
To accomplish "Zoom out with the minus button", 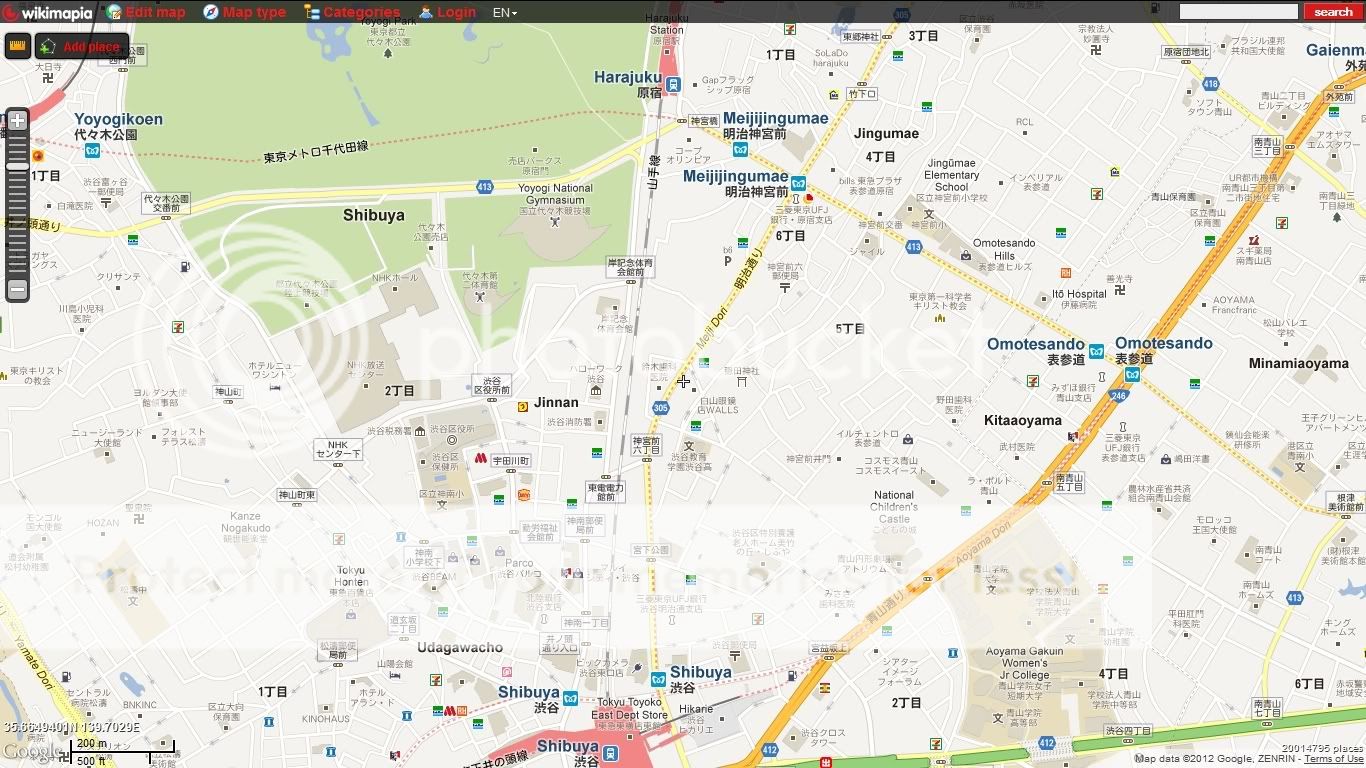I will click(x=17, y=290).
